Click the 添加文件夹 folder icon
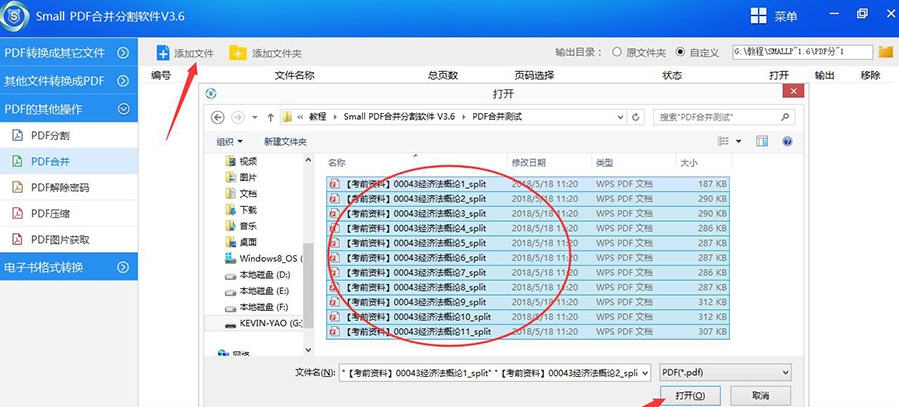 pyautogui.click(x=237, y=53)
